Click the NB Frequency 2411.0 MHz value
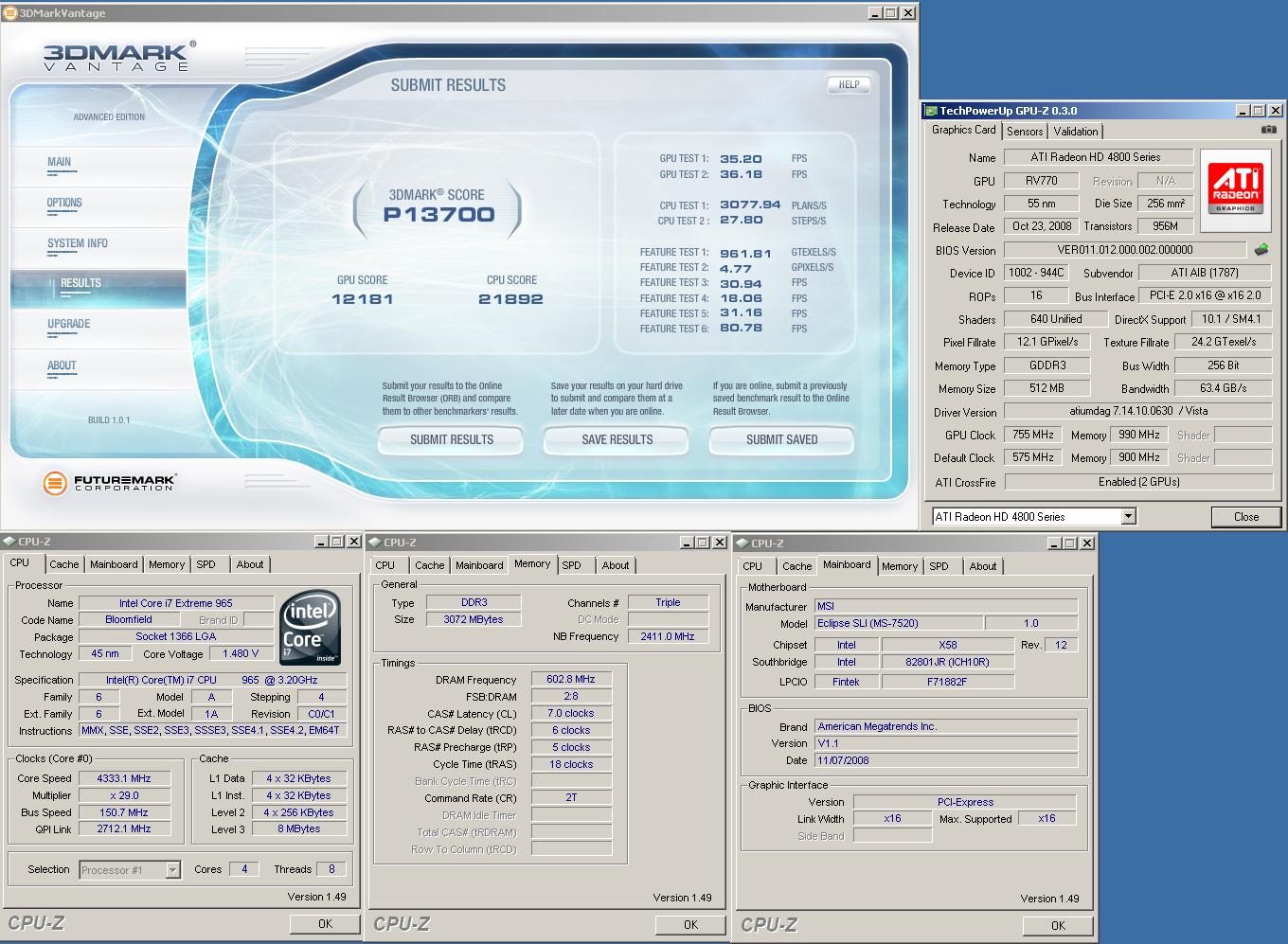The width and height of the screenshot is (1288, 944). pyautogui.click(x=668, y=636)
